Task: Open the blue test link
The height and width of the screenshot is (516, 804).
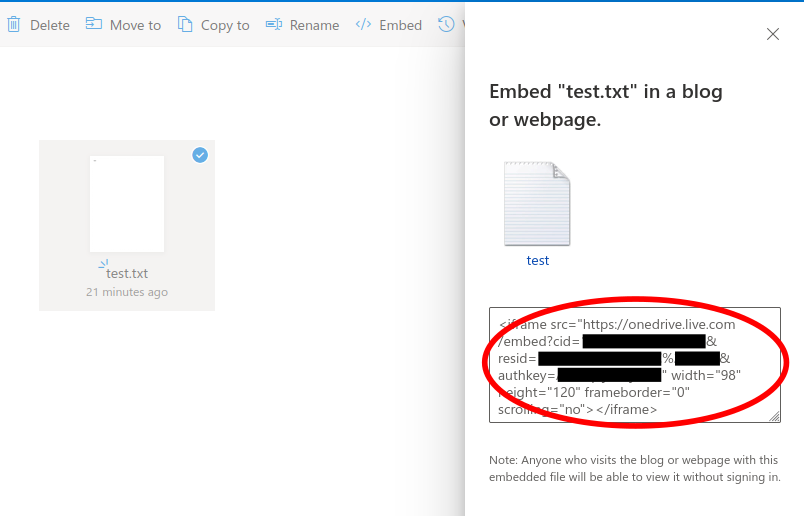Action: (537, 261)
